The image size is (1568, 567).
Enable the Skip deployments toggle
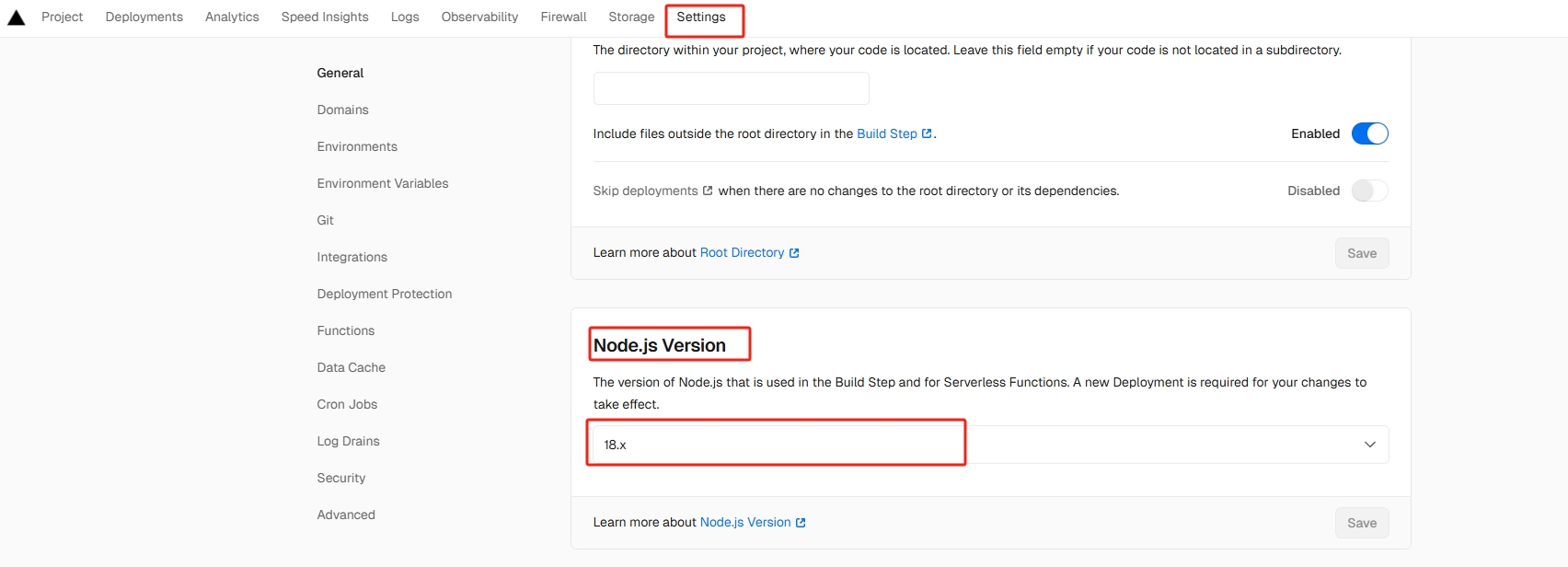[x=1369, y=191]
